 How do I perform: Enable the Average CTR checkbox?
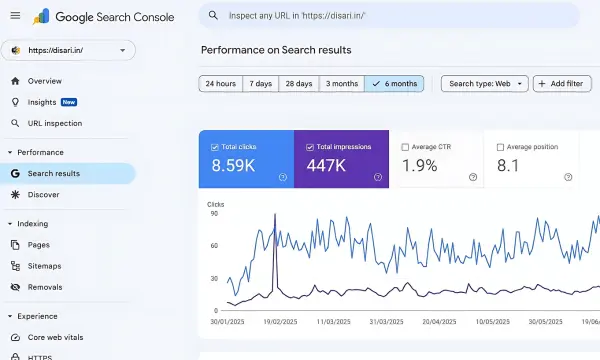coord(405,147)
